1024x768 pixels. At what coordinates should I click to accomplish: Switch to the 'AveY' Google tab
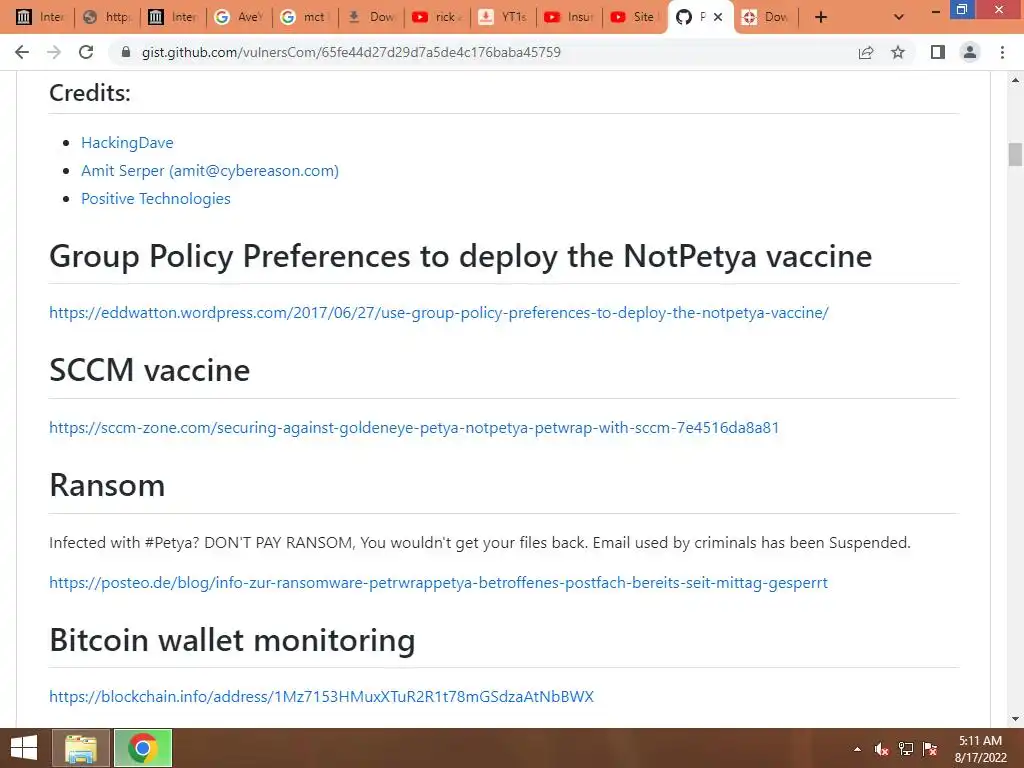click(x=239, y=17)
